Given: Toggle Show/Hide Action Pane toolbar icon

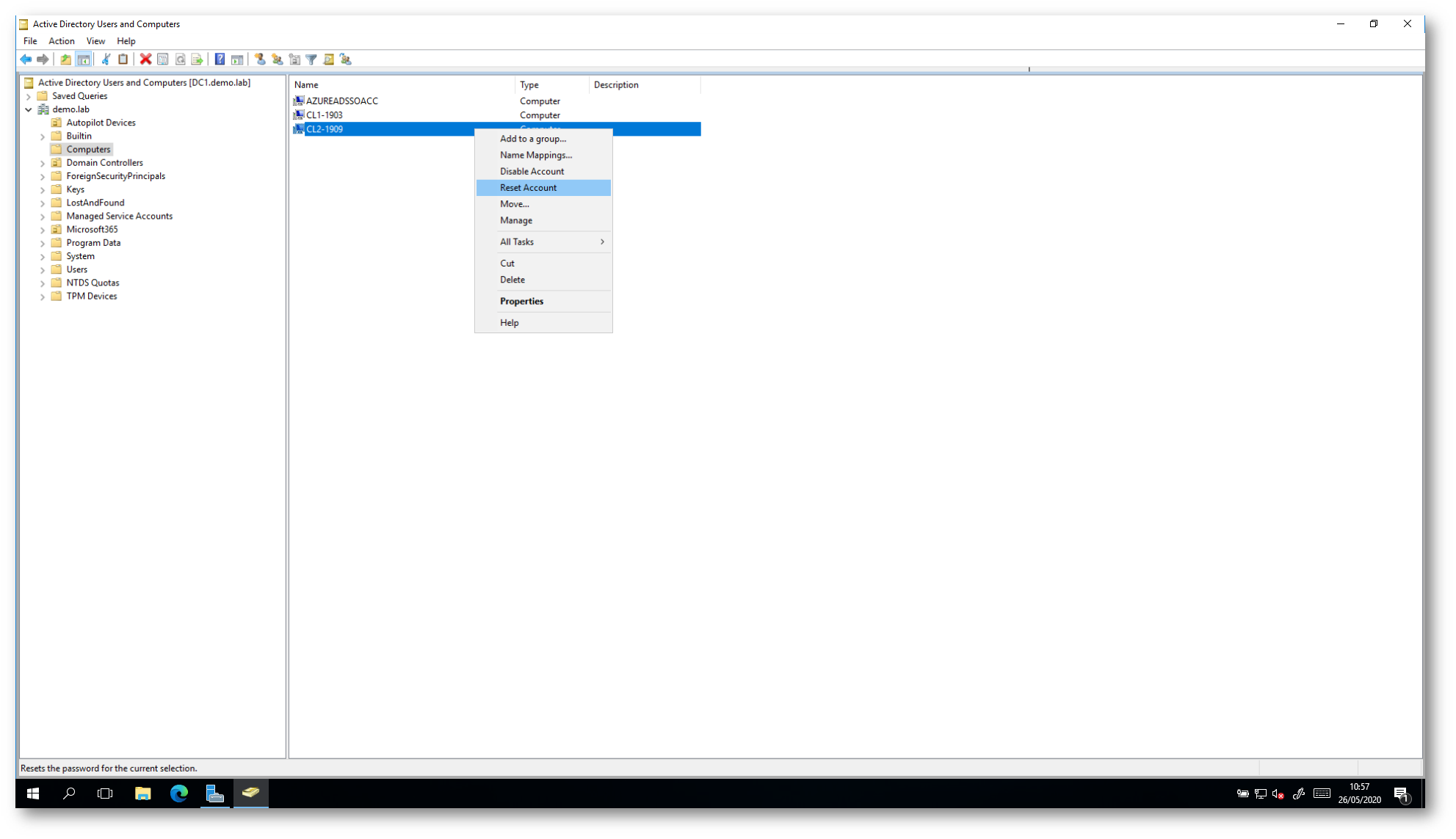Looking at the screenshot, I should click(x=237, y=59).
